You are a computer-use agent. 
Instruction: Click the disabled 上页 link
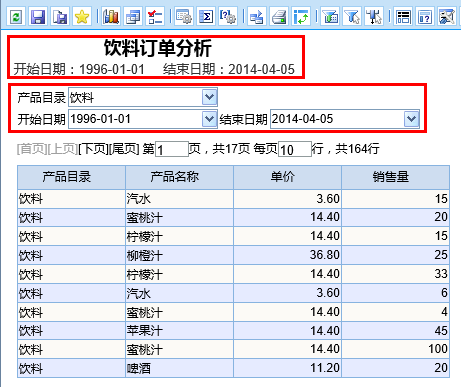(63, 149)
